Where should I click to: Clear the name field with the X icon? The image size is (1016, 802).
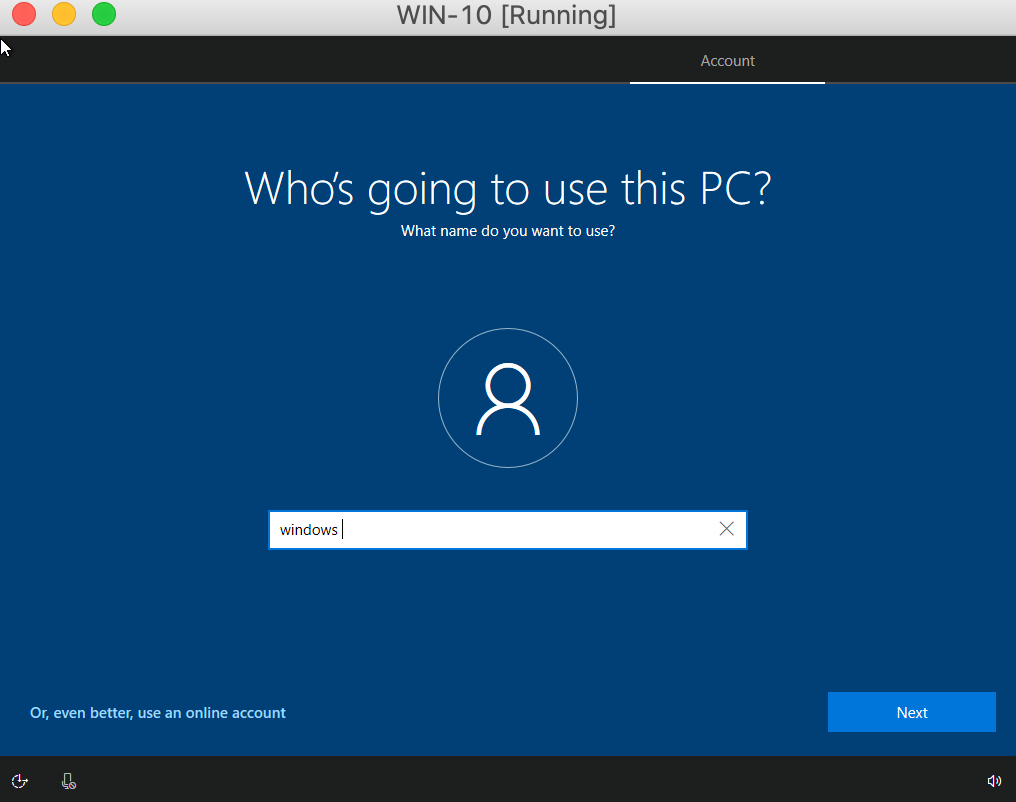[x=726, y=529]
